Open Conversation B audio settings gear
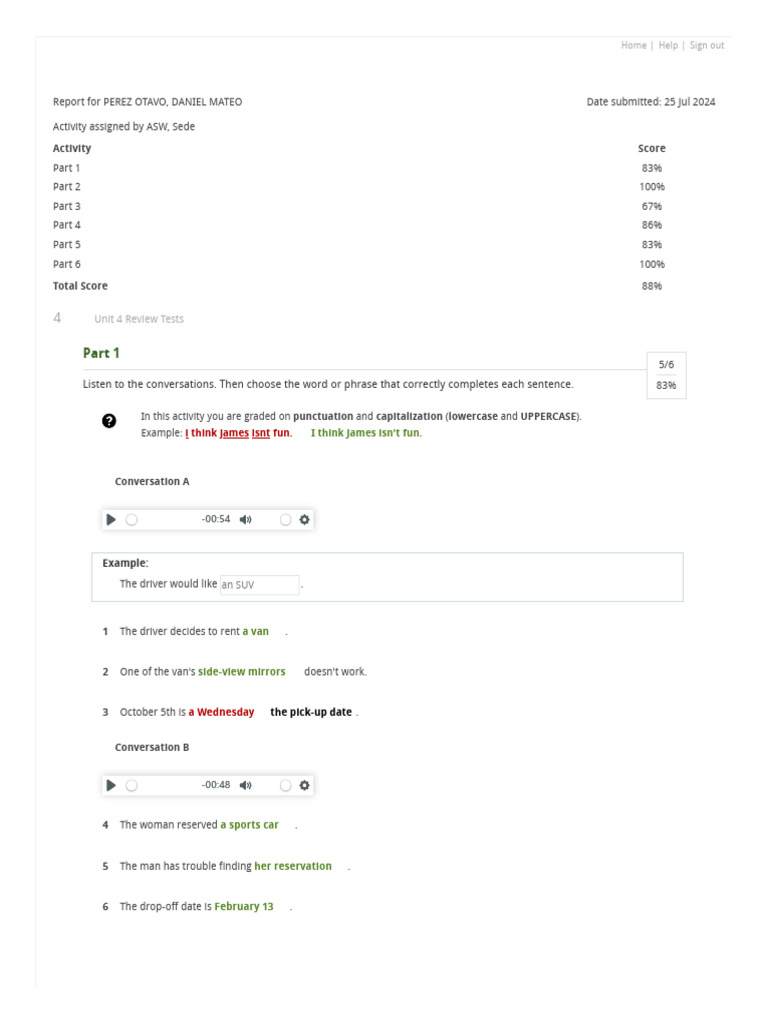The image size is (768, 1024). 305,786
